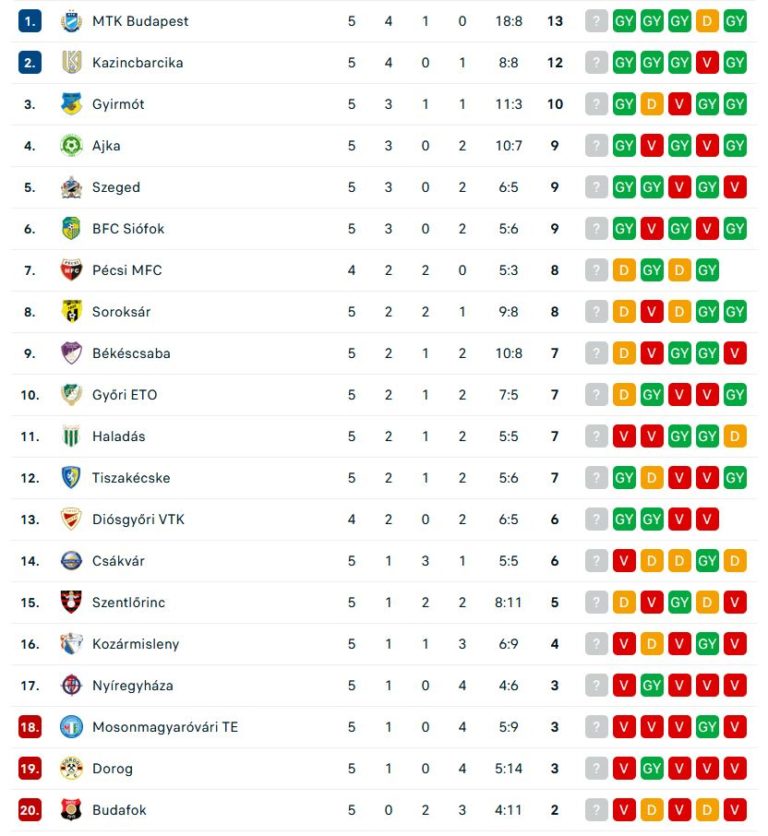This screenshot has width=768, height=836.
Task: Click the Haladás green striped logo
Action: 71,437
